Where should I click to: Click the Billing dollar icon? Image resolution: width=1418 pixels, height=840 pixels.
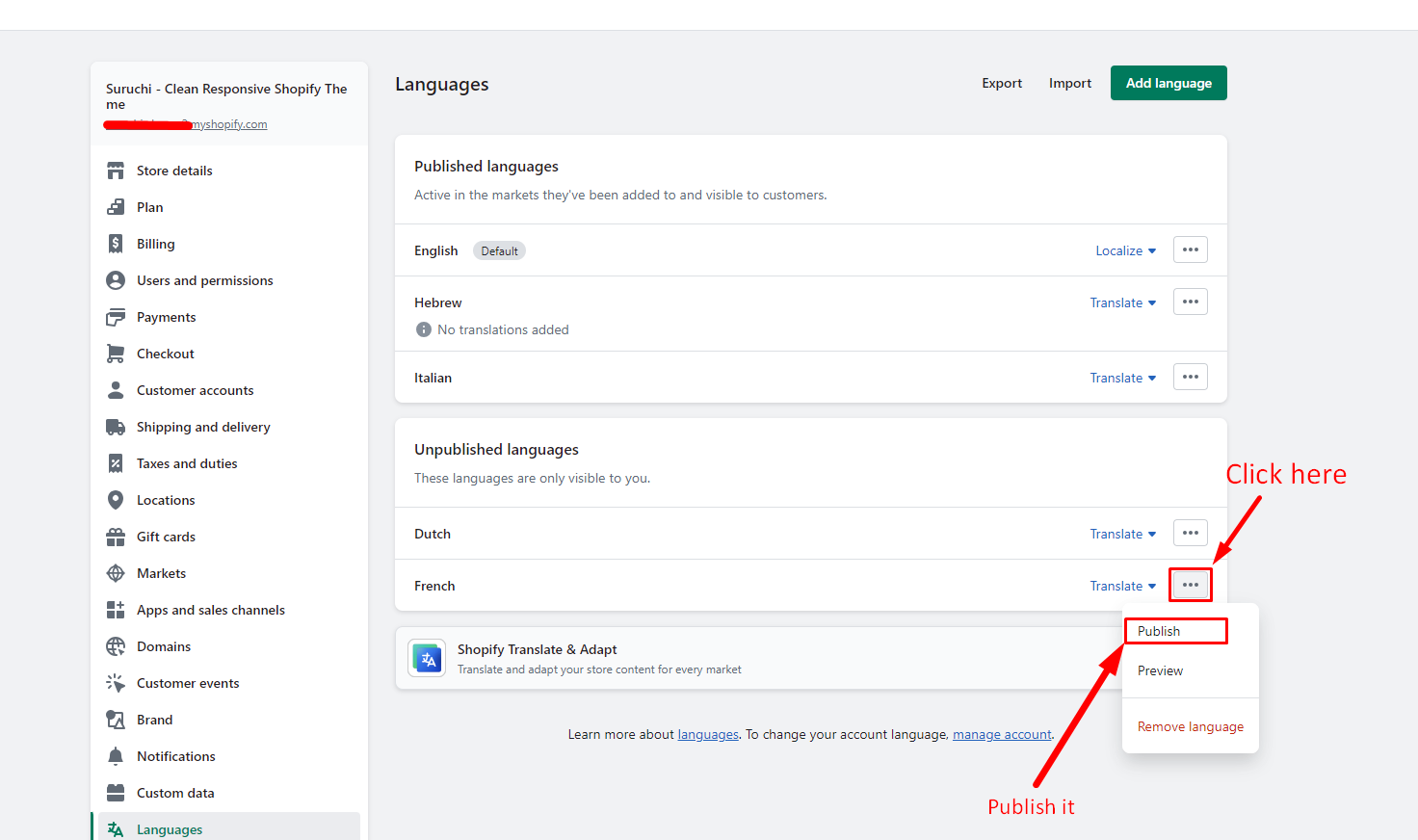click(116, 244)
